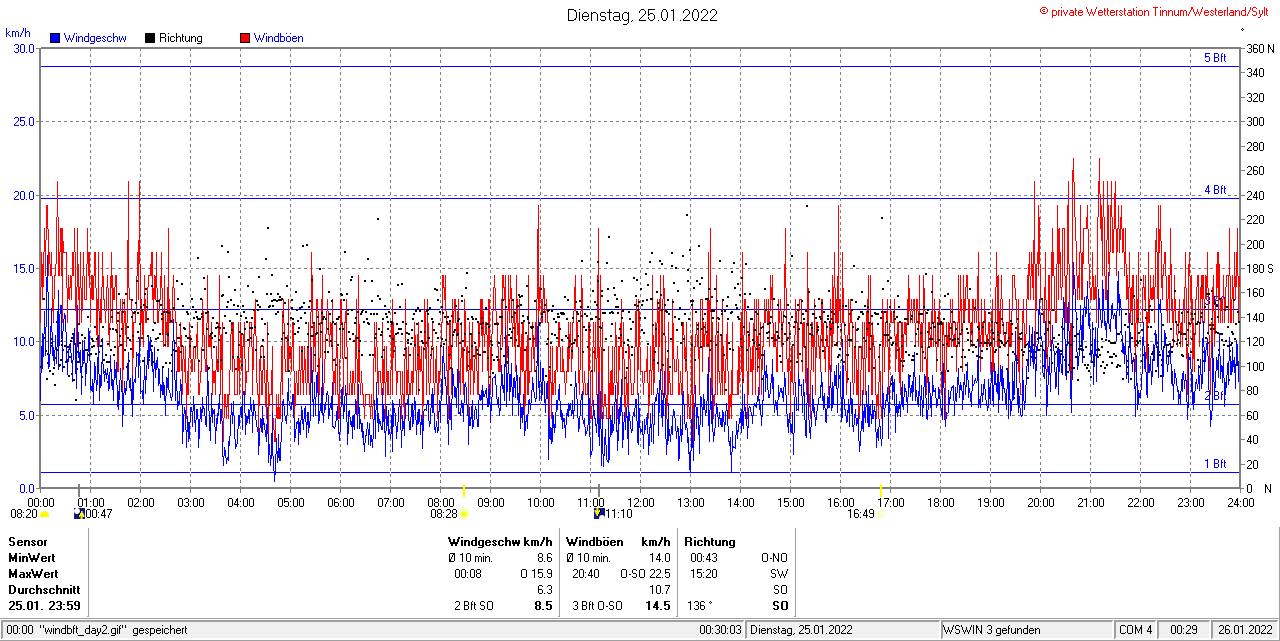Image resolution: width=1280 pixels, height=641 pixels.
Task: Click the sun icon beside 08:28
Action: tap(464, 514)
